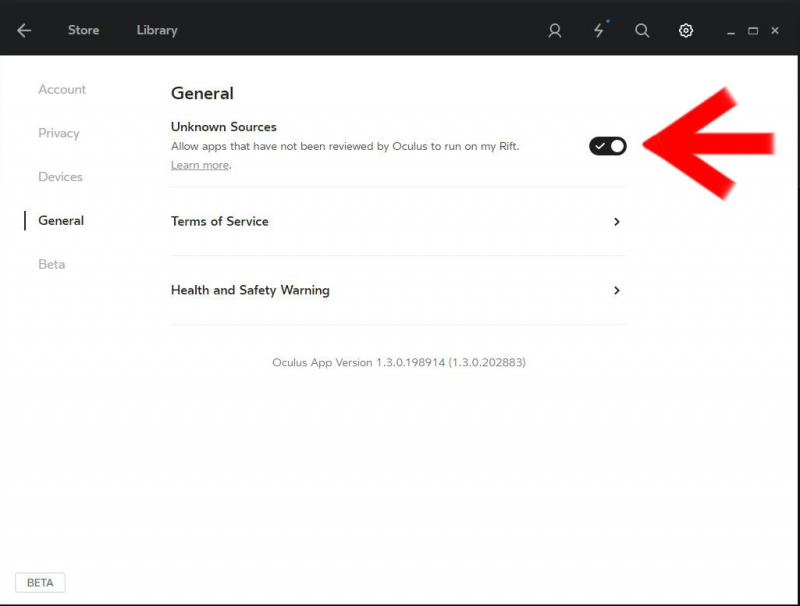This screenshot has height=606, width=800.
Task: Open the Terms of Service label
Action: point(219,221)
